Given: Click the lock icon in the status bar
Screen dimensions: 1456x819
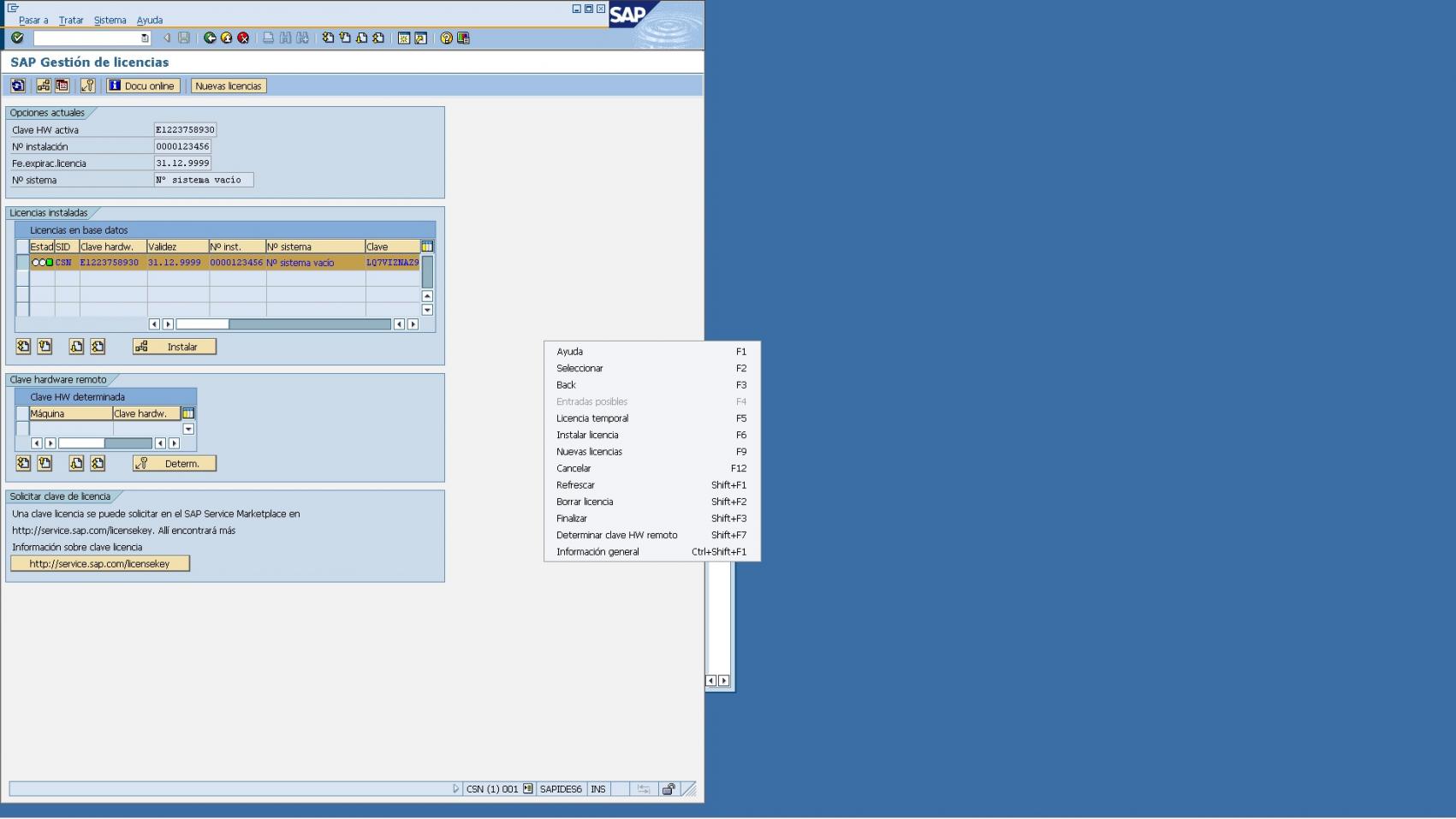Looking at the screenshot, I should pyautogui.click(x=669, y=789).
